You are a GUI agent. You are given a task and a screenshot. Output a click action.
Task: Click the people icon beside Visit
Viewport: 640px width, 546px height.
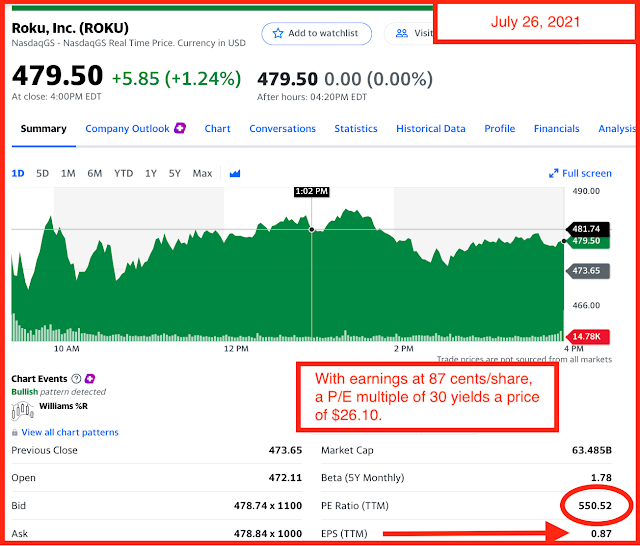(402, 33)
